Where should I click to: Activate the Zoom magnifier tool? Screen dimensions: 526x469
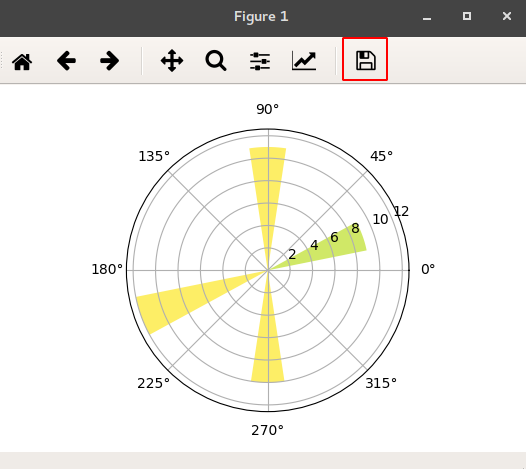tap(216, 61)
